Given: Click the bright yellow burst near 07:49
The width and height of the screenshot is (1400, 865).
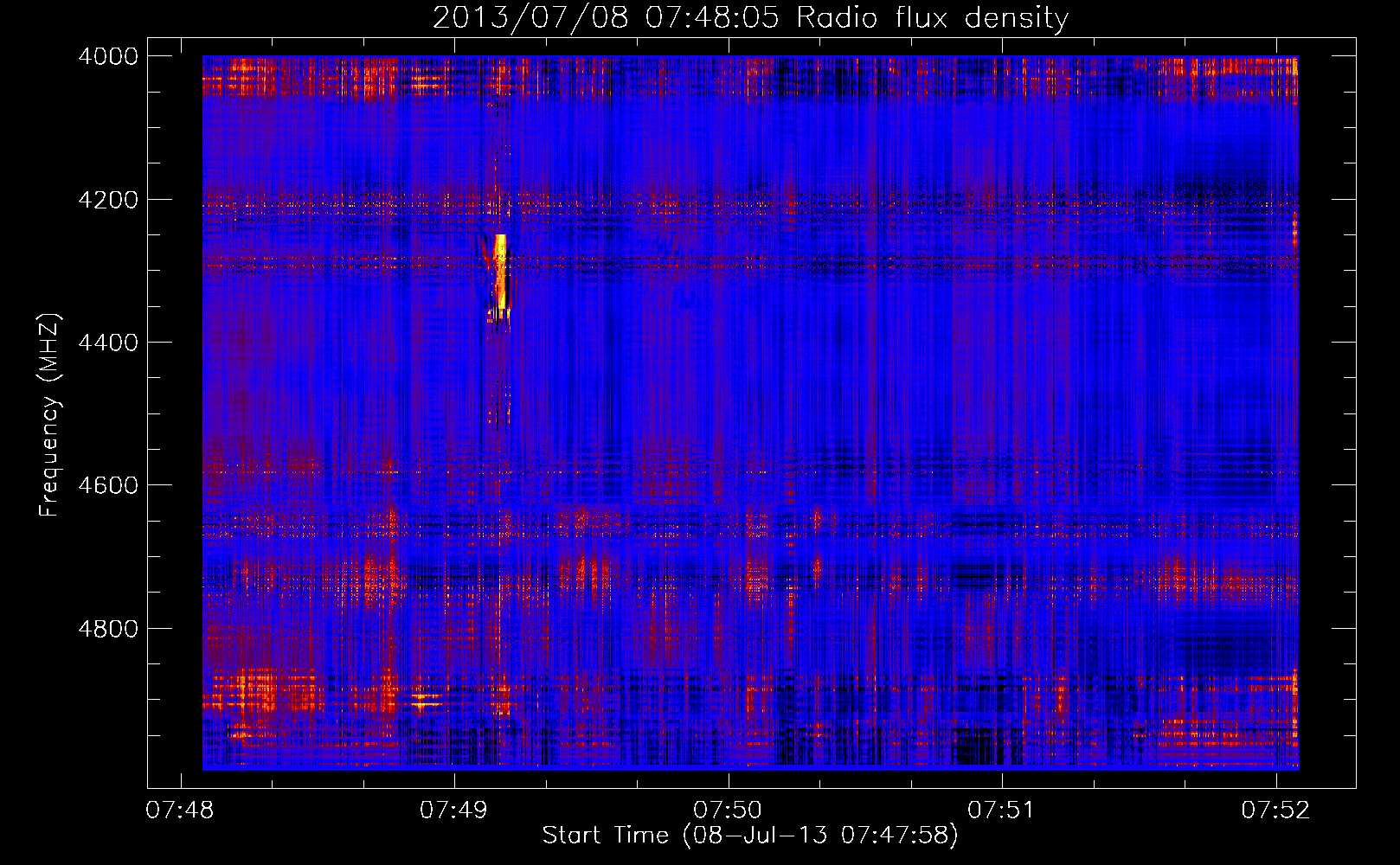Looking at the screenshot, I should pyautogui.click(x=500, y=272).
